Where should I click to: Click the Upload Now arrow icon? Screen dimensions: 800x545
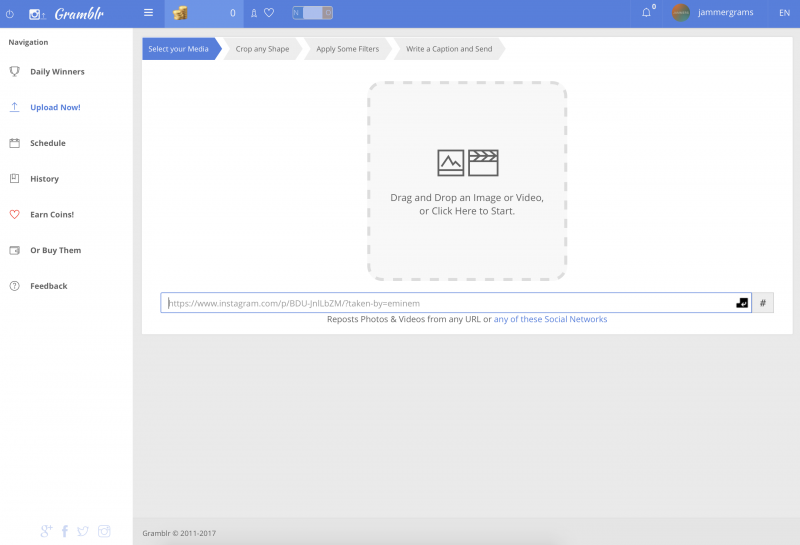coord(15,107)
